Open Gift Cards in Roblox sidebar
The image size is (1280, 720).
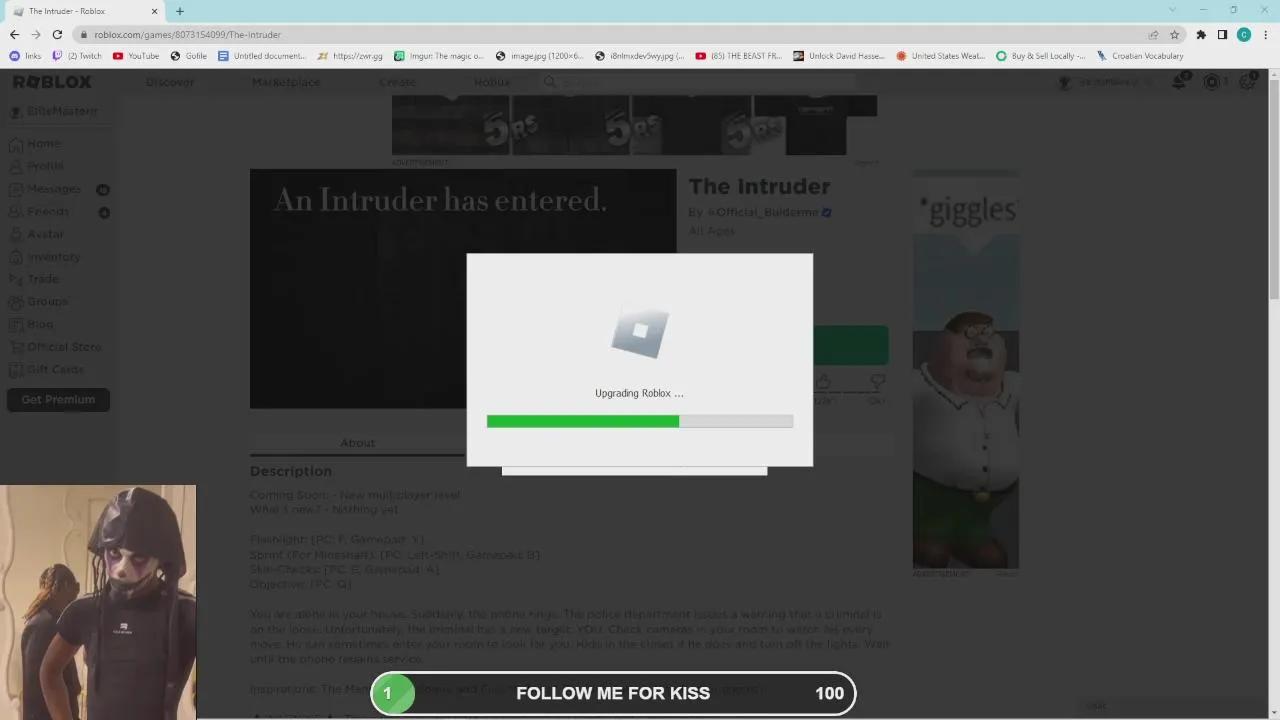[46, 369]
